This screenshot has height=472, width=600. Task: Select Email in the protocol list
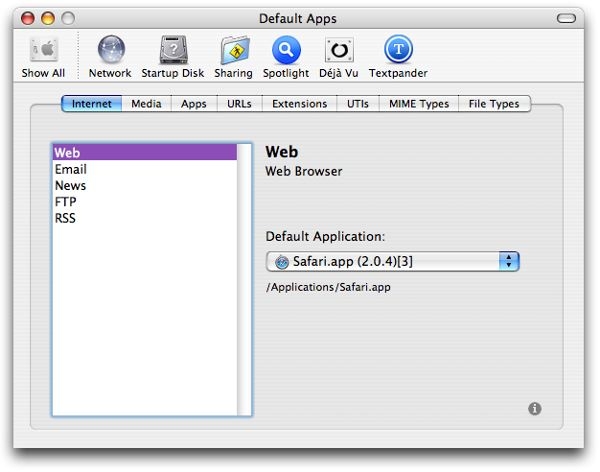(x=145, y=169)
